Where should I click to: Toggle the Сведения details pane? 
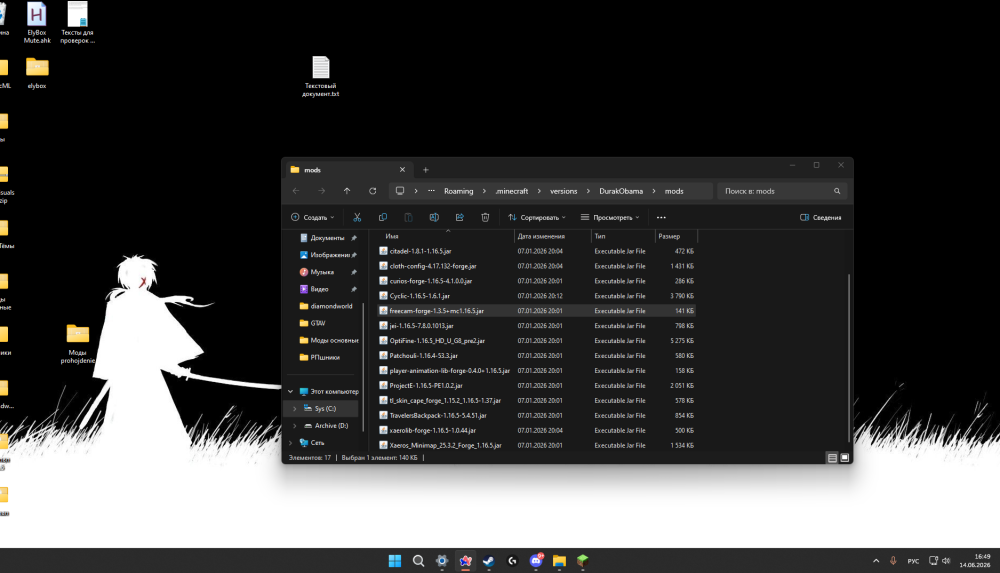820,218
